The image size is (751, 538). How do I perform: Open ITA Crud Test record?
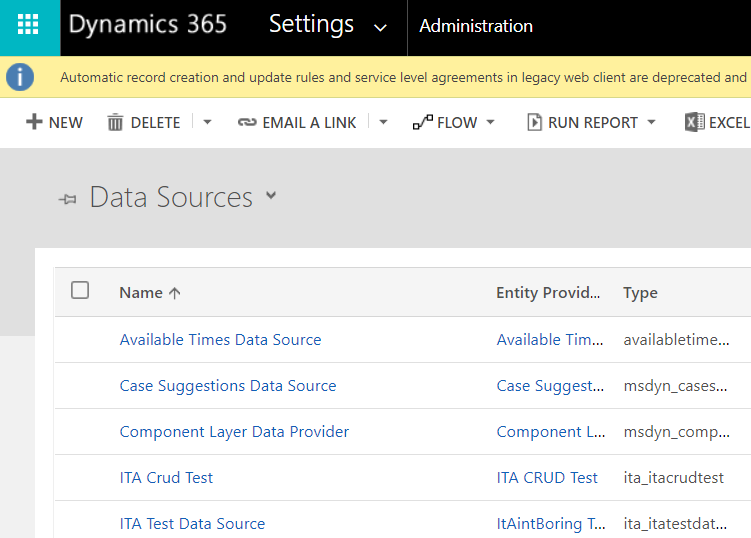(x=166, y=478)
